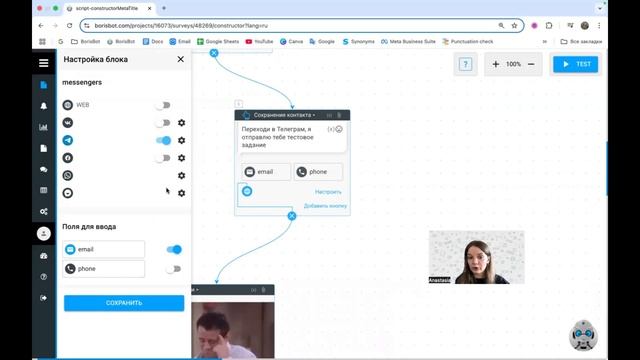Open the user profile avatar in sidebar
This screenshot has height=360, width=640.
coord(44,233)
